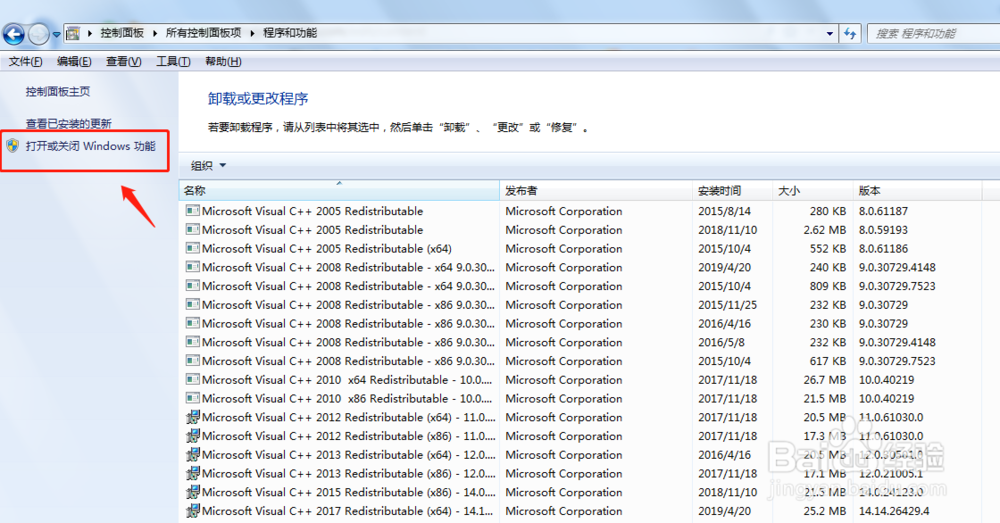Click icon of Visual C++ 2008 x86 row dated 2016/4/16
Viewport: 1000px width, 523px height.
click(x=193, y=323)
